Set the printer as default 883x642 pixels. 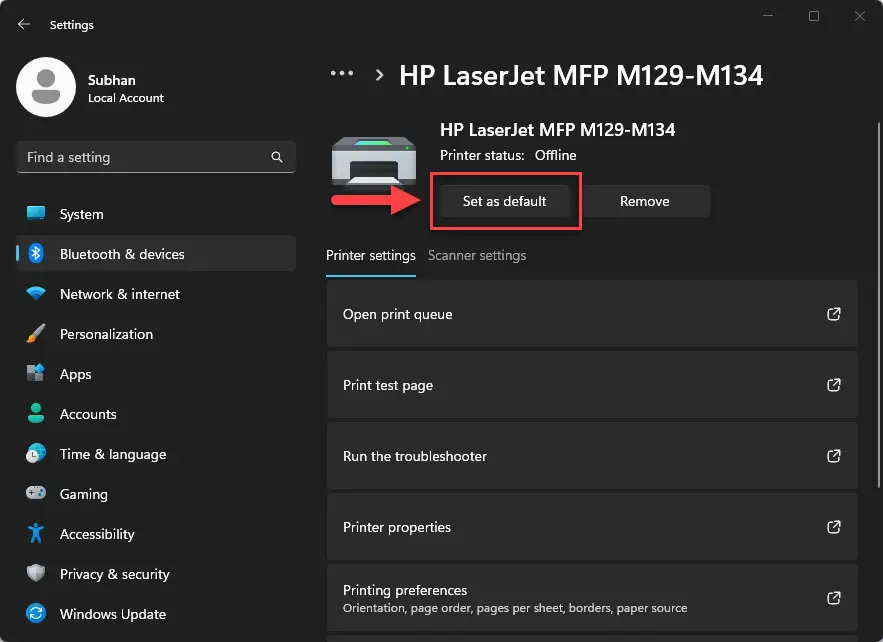coord(505,202)
